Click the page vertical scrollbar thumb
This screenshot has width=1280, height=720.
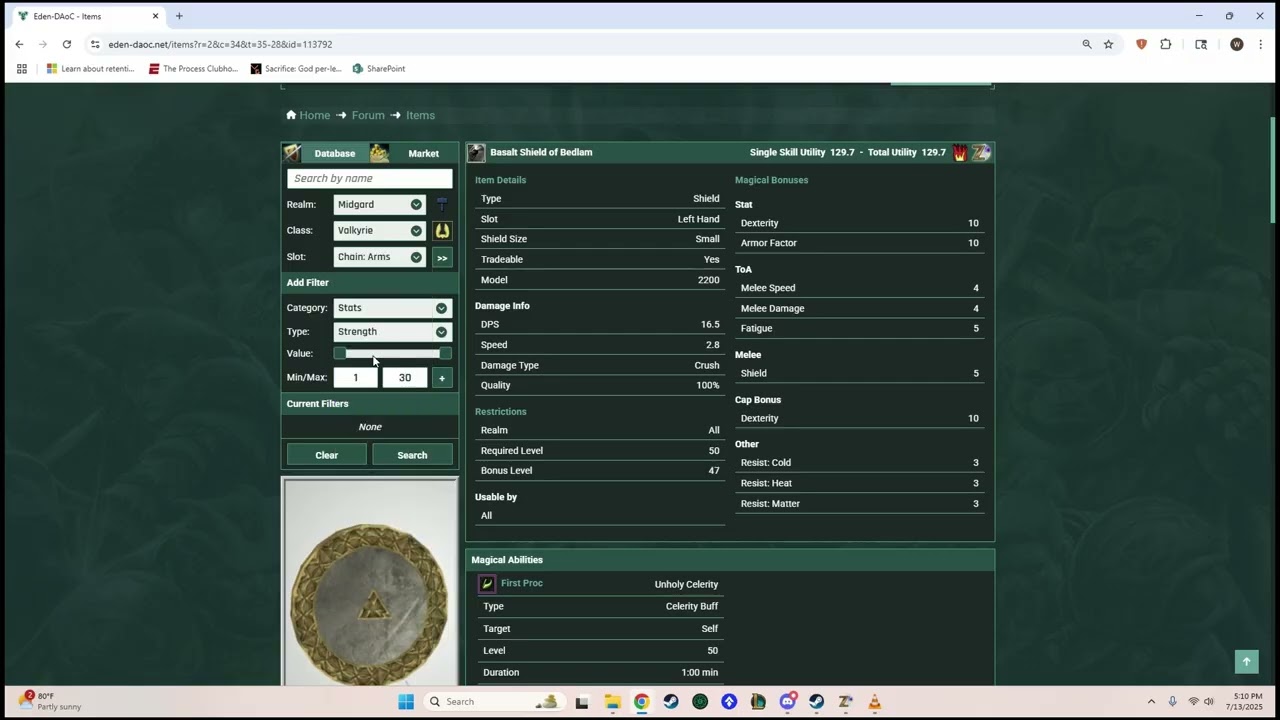1273,170
